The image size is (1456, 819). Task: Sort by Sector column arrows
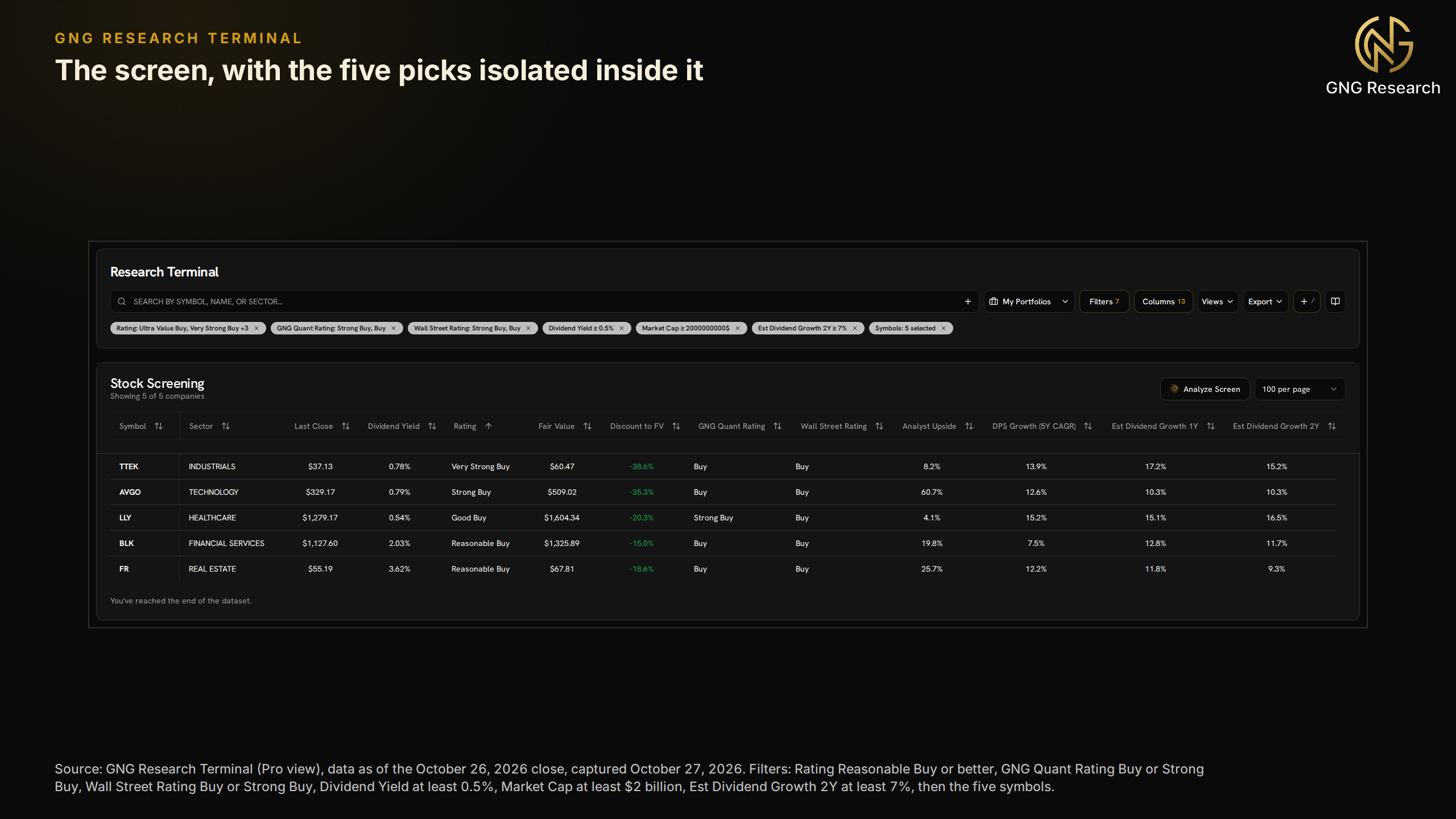(226, 426)
